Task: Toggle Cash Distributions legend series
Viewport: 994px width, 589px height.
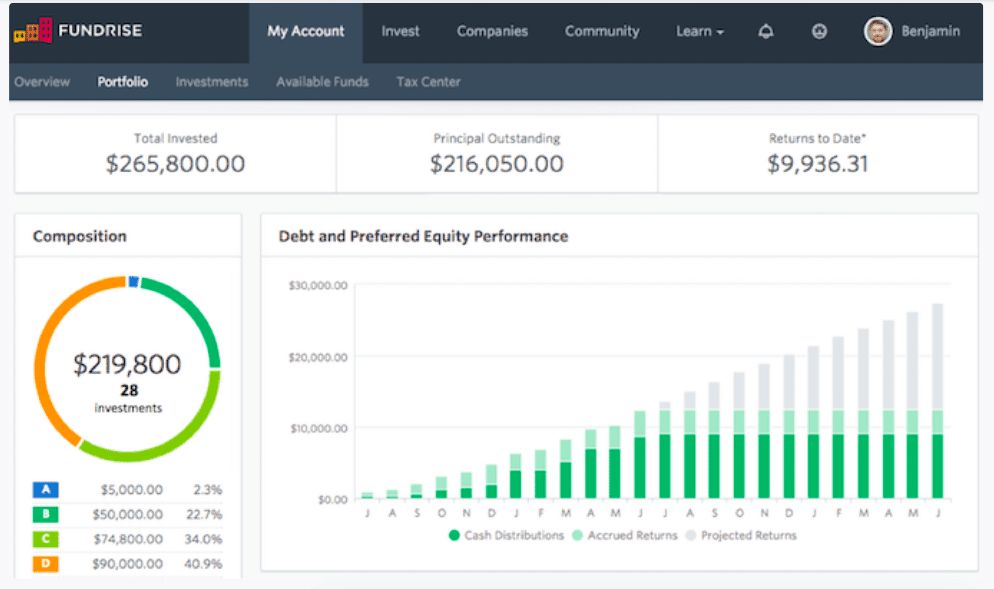Action: [x=506, y=536]
